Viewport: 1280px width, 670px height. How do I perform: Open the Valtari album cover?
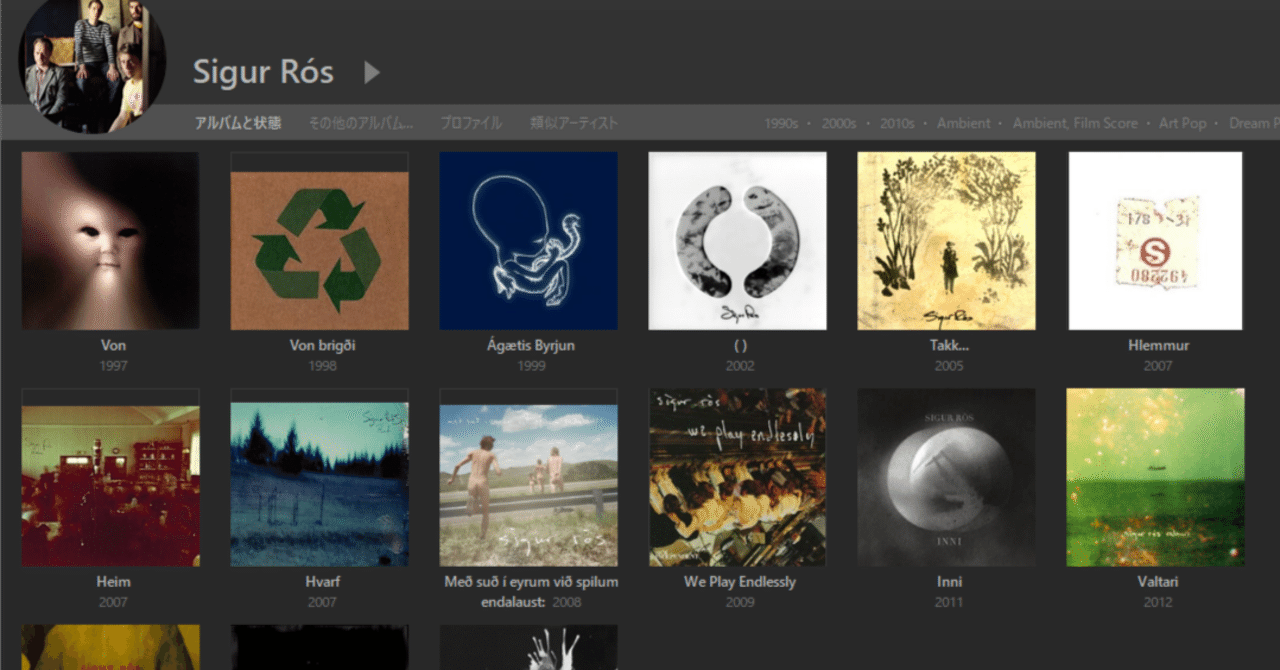tap(1156, 476)
